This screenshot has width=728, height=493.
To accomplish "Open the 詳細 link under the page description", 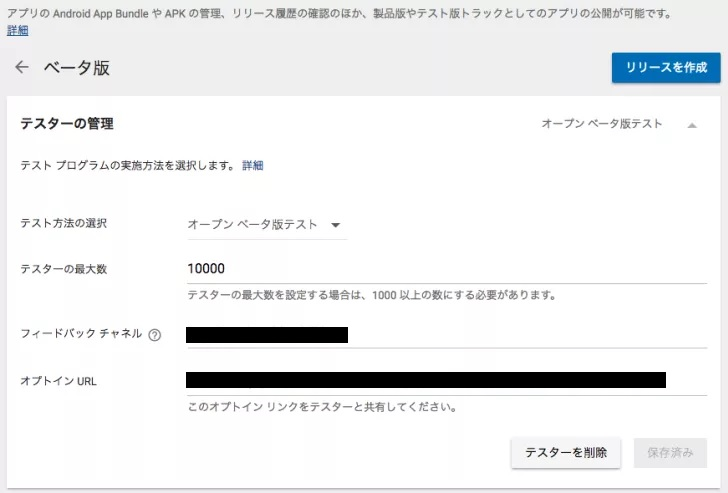I will tap(18, 31).
